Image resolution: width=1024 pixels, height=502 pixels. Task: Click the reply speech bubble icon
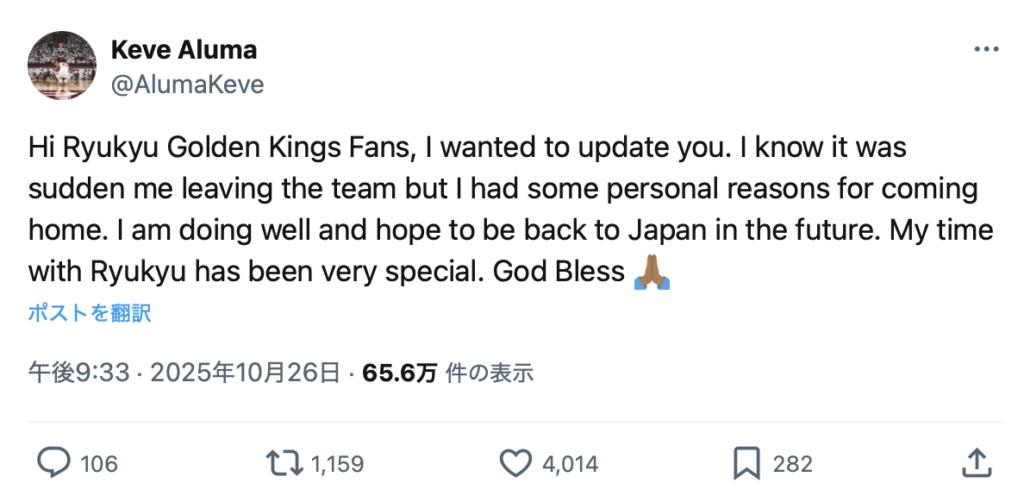pos(54,462)
